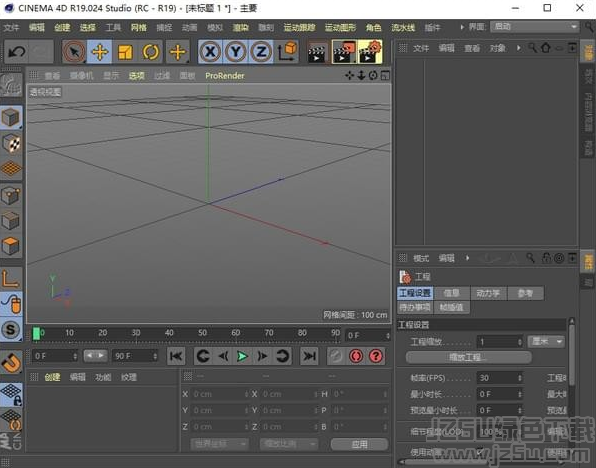The height and width of the screenshot is (468, 596).
Task: Click the planar workplane icon at sidebar bottom
Action: (x=11, y=419)
